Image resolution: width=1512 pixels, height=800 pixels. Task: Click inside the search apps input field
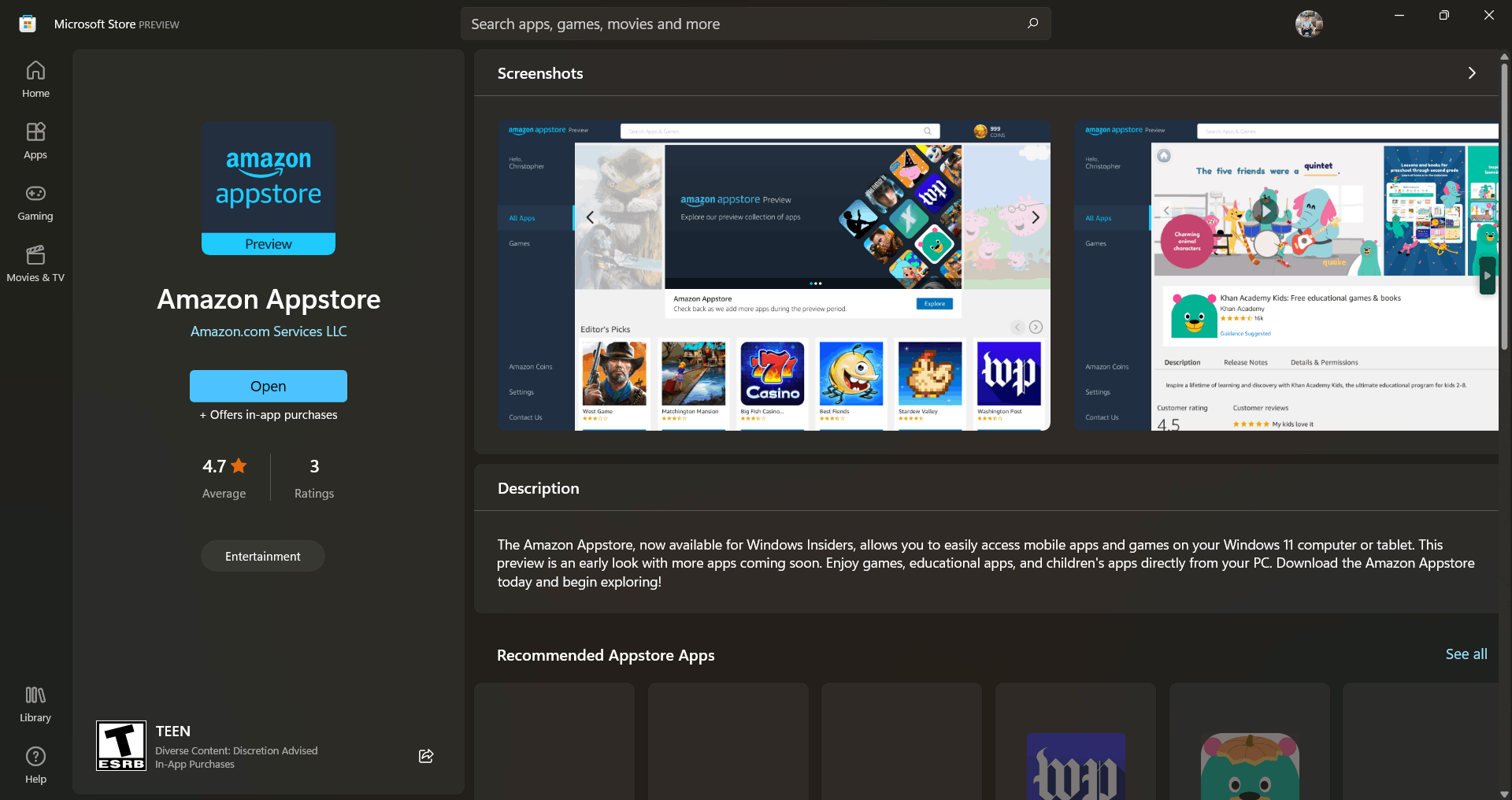point(709,24)
